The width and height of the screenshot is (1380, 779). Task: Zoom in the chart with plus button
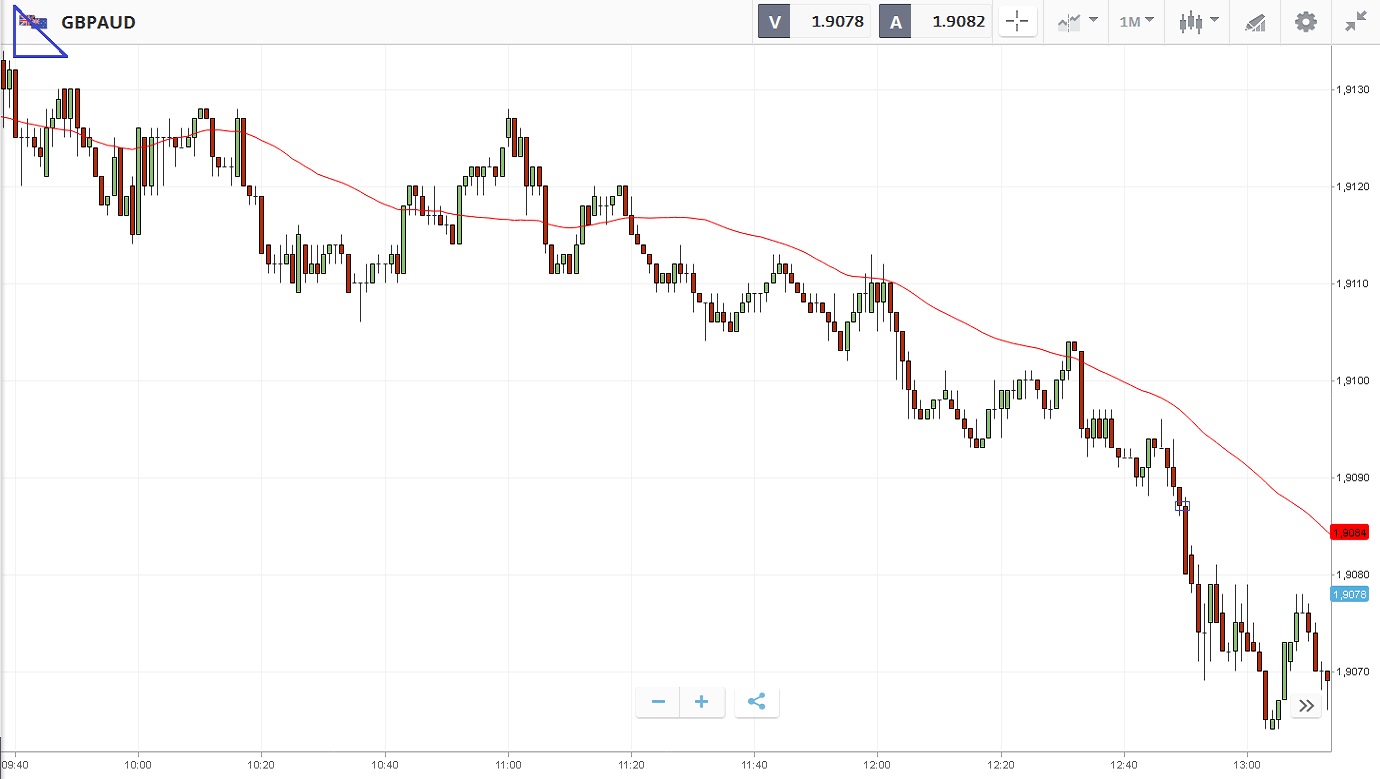coord(702,702)
